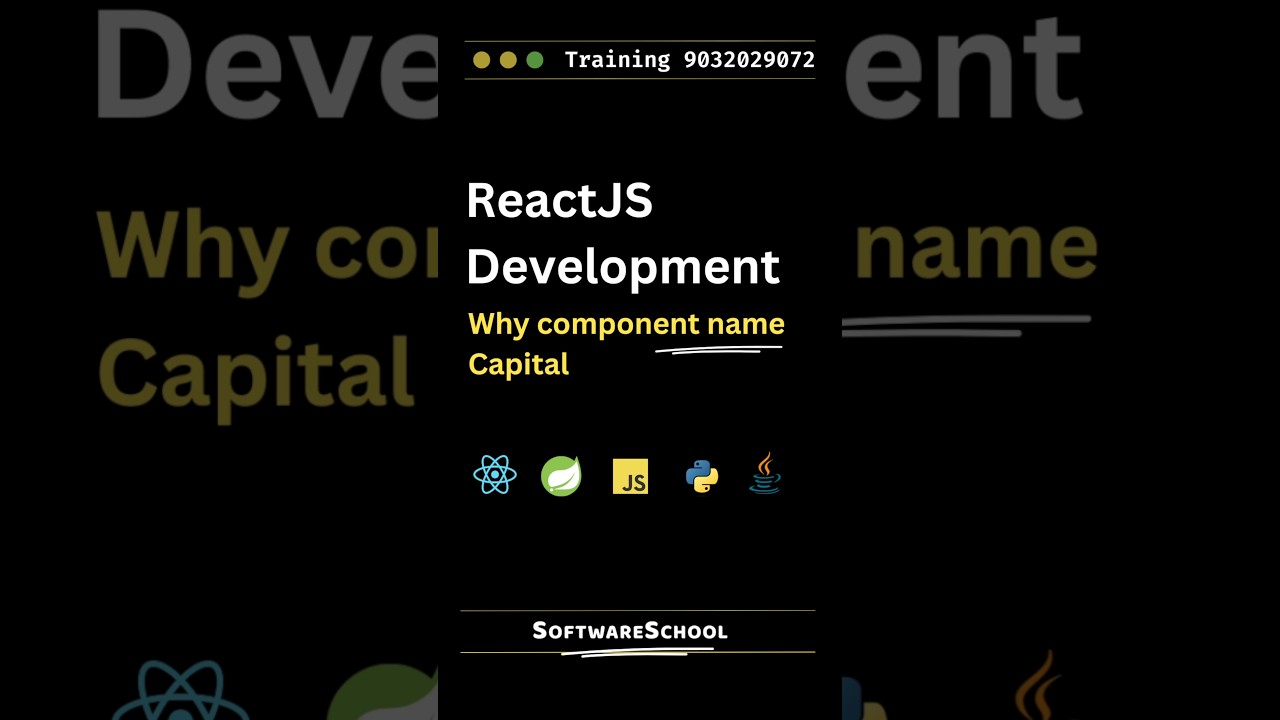
Task: Click the 'SoftwareSchool' footer label
Action: tap(630, 631)
